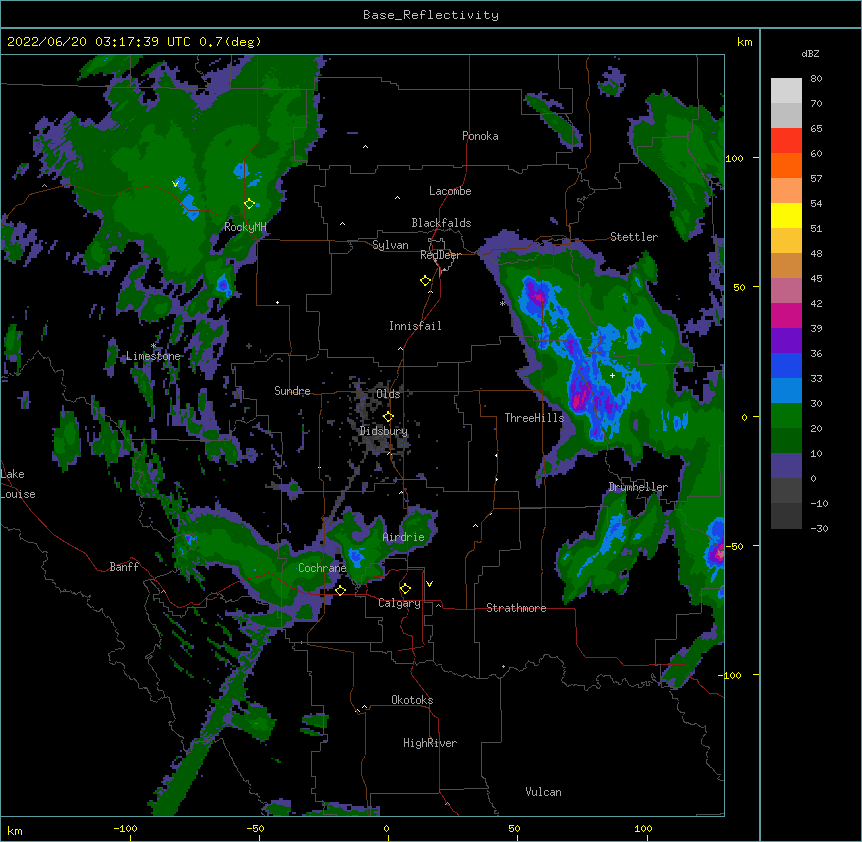Viewport: 862px width, 842px height.
Task: Select the yellow diamond marker above Calgary label
Action: pos(405,589)
